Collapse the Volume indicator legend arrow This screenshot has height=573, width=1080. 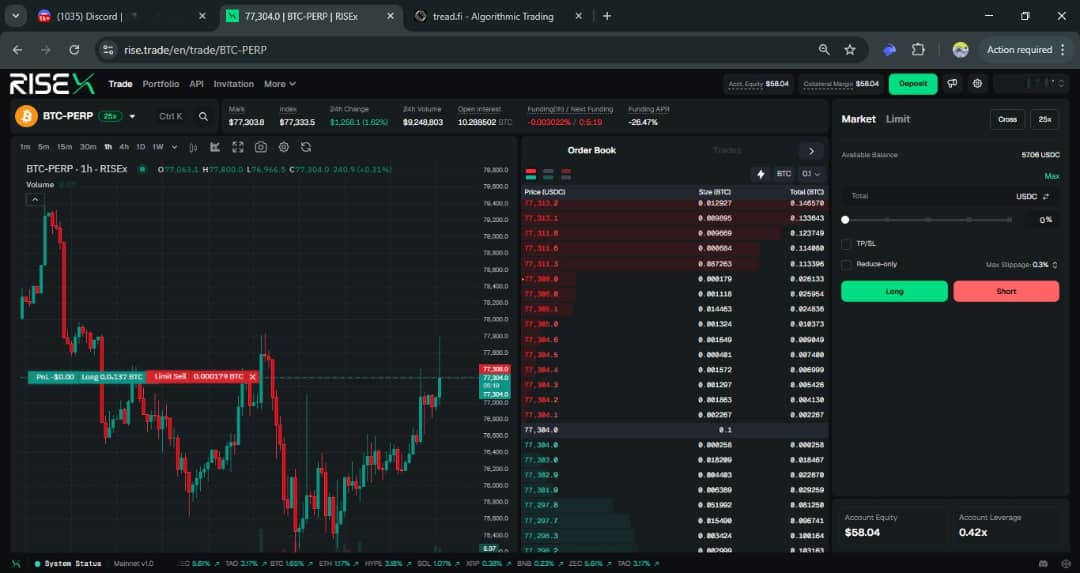coord(34,200)
